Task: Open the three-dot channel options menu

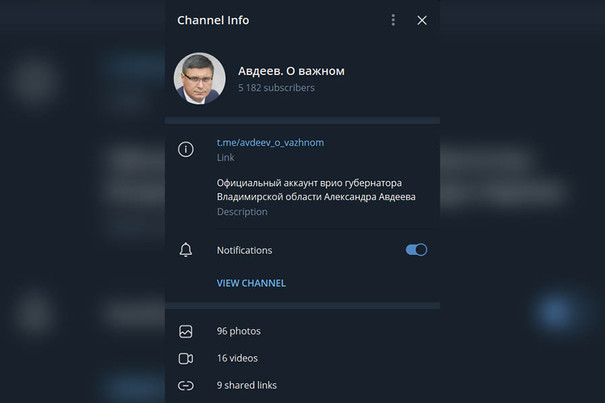Action: click(x=393, y=20)
